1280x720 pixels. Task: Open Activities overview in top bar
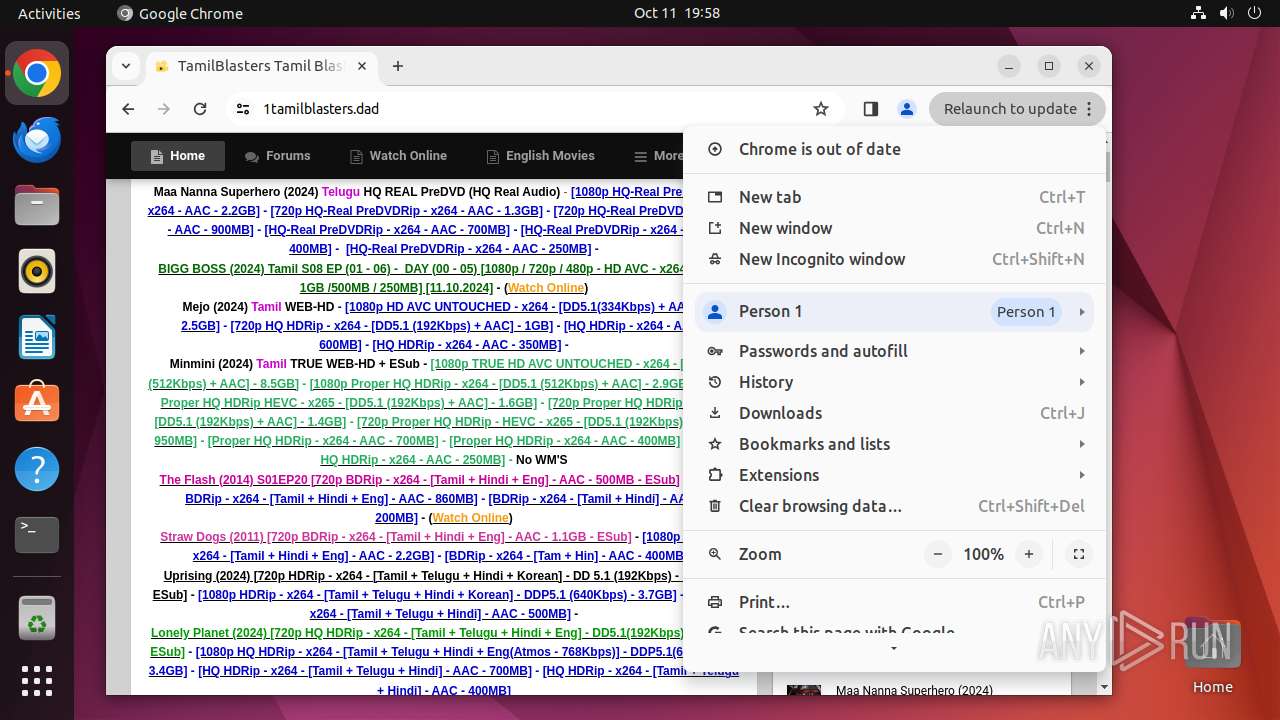(x=49, y=13)
